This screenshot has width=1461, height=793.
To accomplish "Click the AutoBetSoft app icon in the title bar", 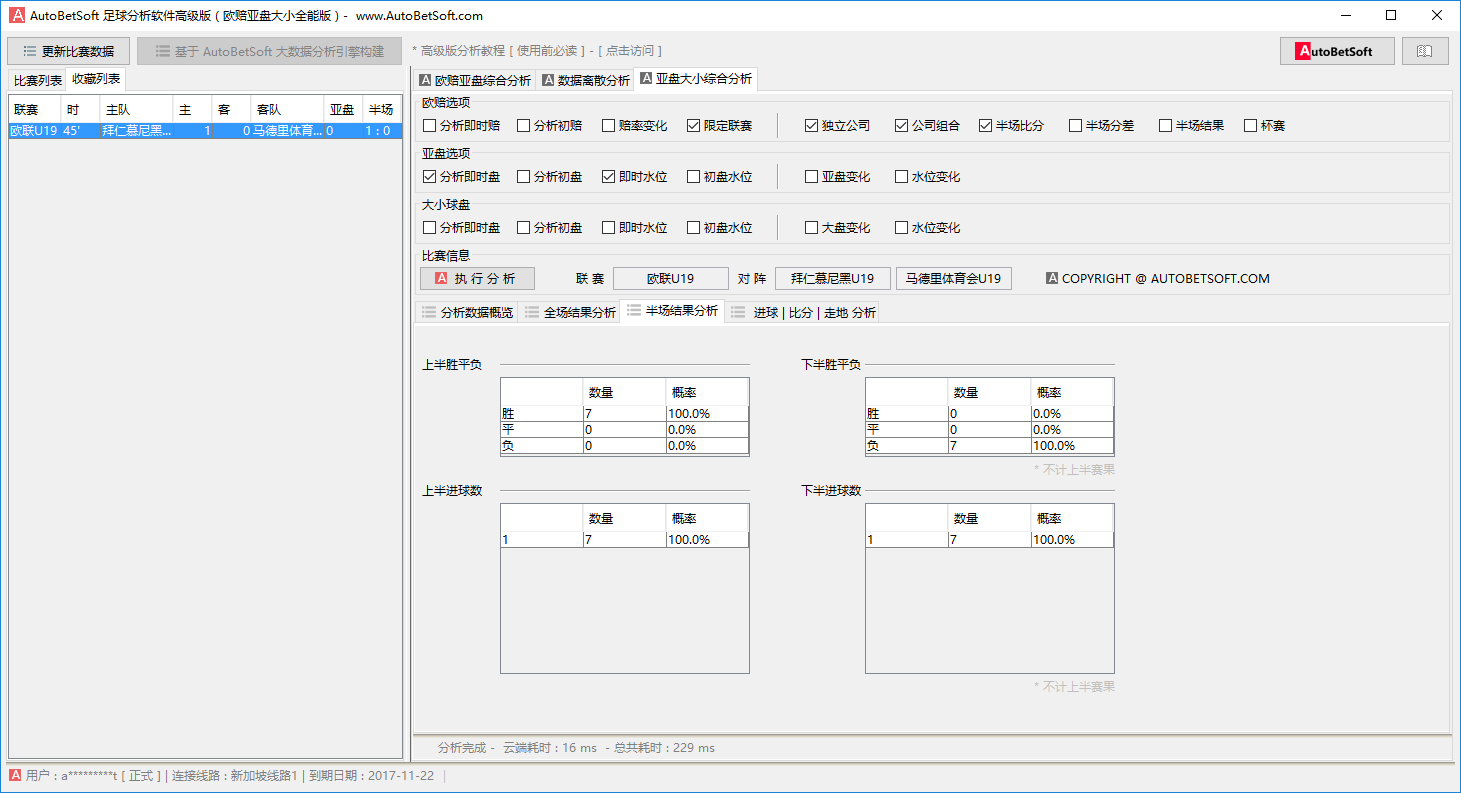I will pyautogui.click(x=16, y=15).
